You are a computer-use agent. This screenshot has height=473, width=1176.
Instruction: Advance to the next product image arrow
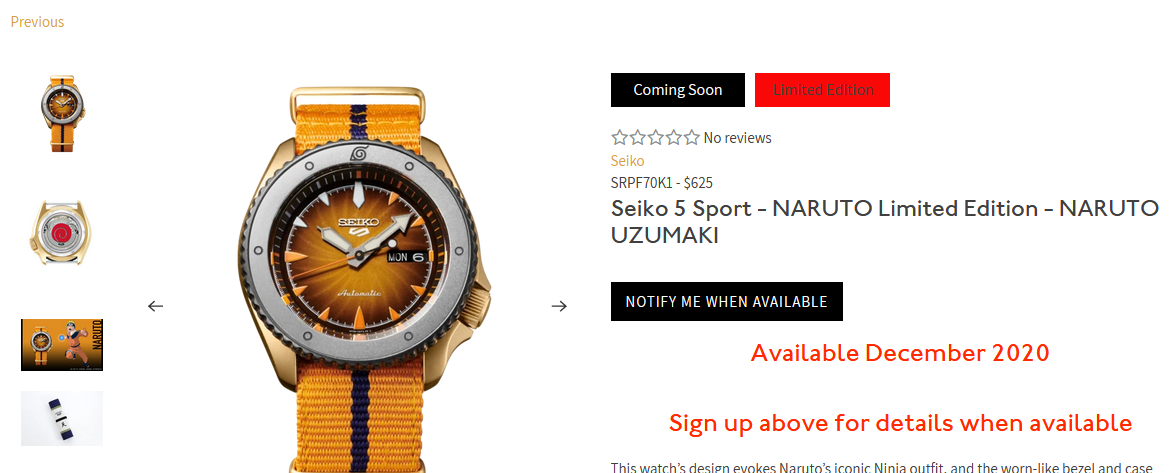pos(559,306)
